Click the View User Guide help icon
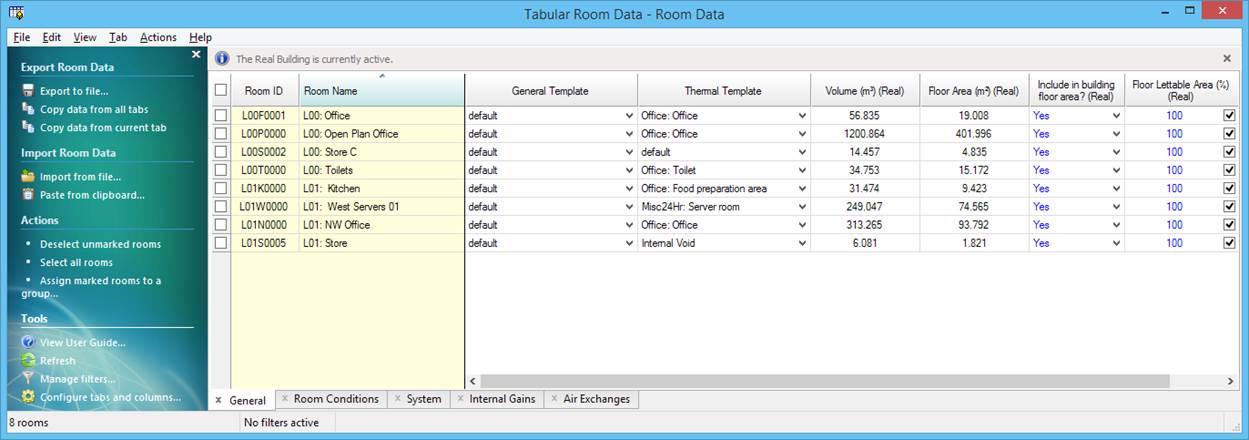 coord(28,342)
